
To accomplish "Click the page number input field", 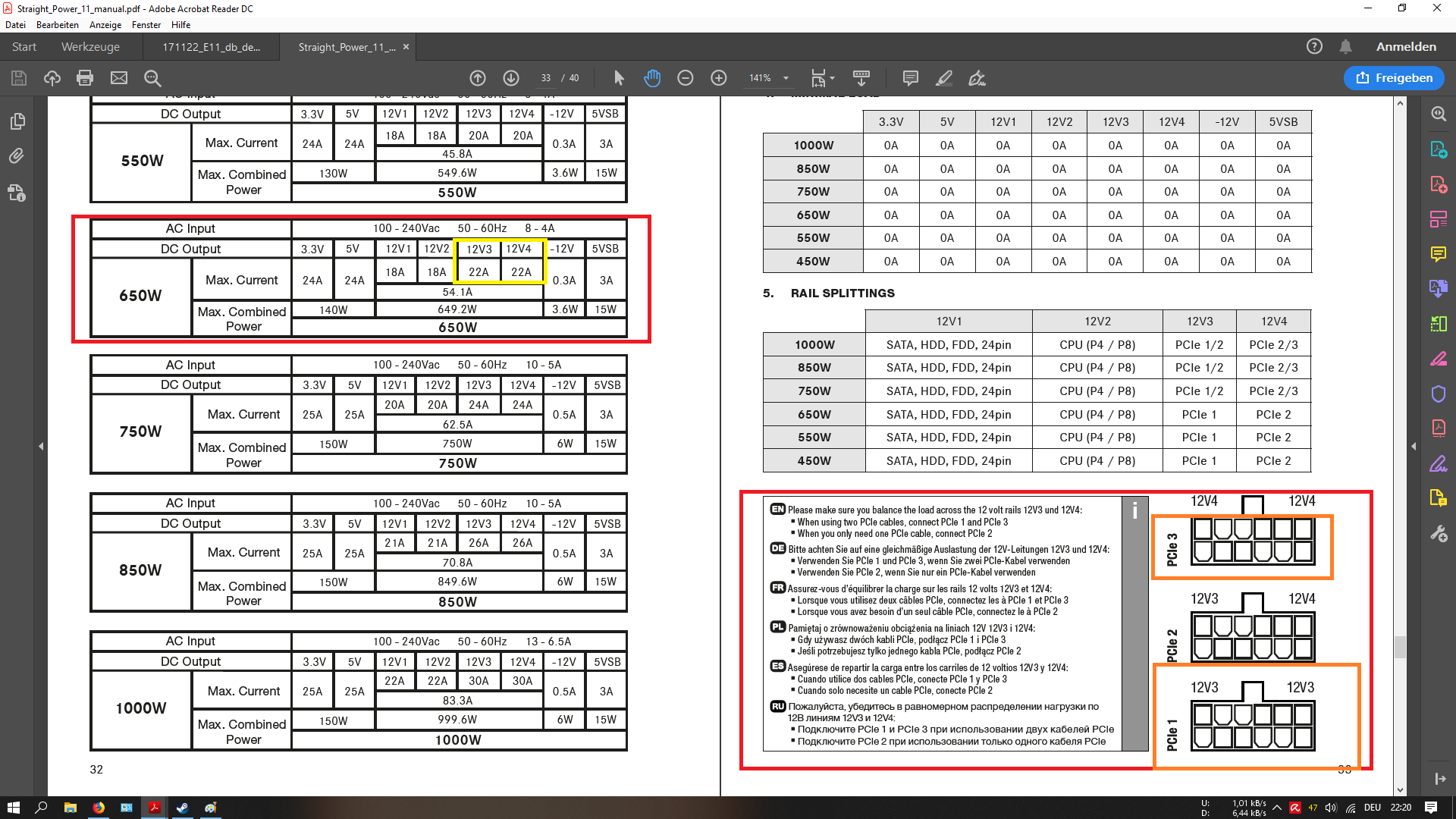I will click(545, 78).
